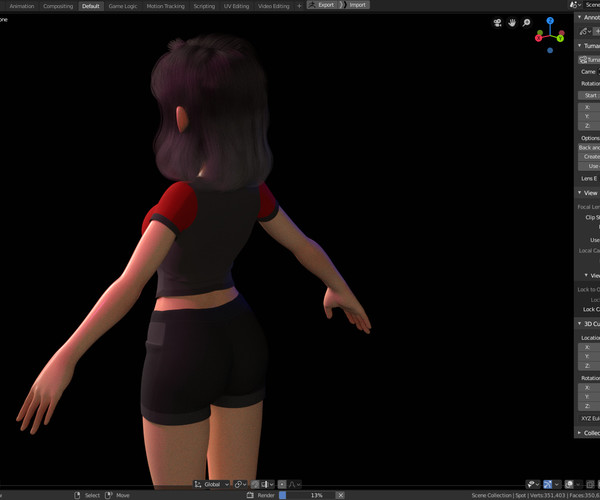
Task: Click the zoom magnifier icon in viewport
Action: pyautogui.click(x=527, y=23)
